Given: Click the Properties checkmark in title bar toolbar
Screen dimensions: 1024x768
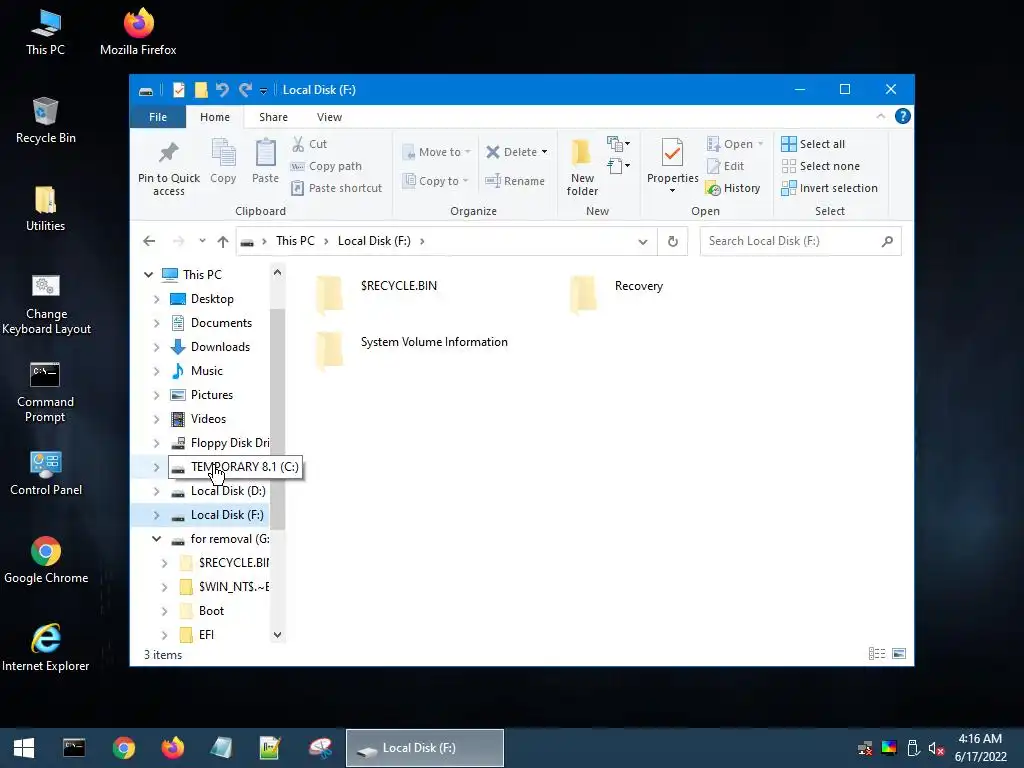Looking at the screenshot, I should (x=179, y=89).
